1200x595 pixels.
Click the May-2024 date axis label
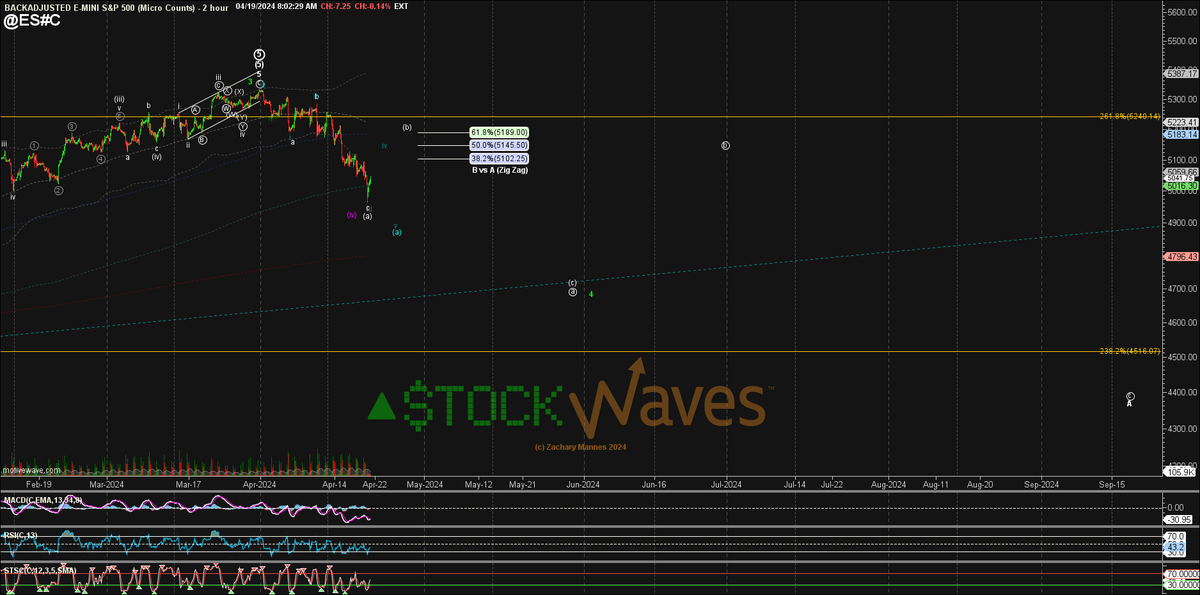click(x=425, y=484)
